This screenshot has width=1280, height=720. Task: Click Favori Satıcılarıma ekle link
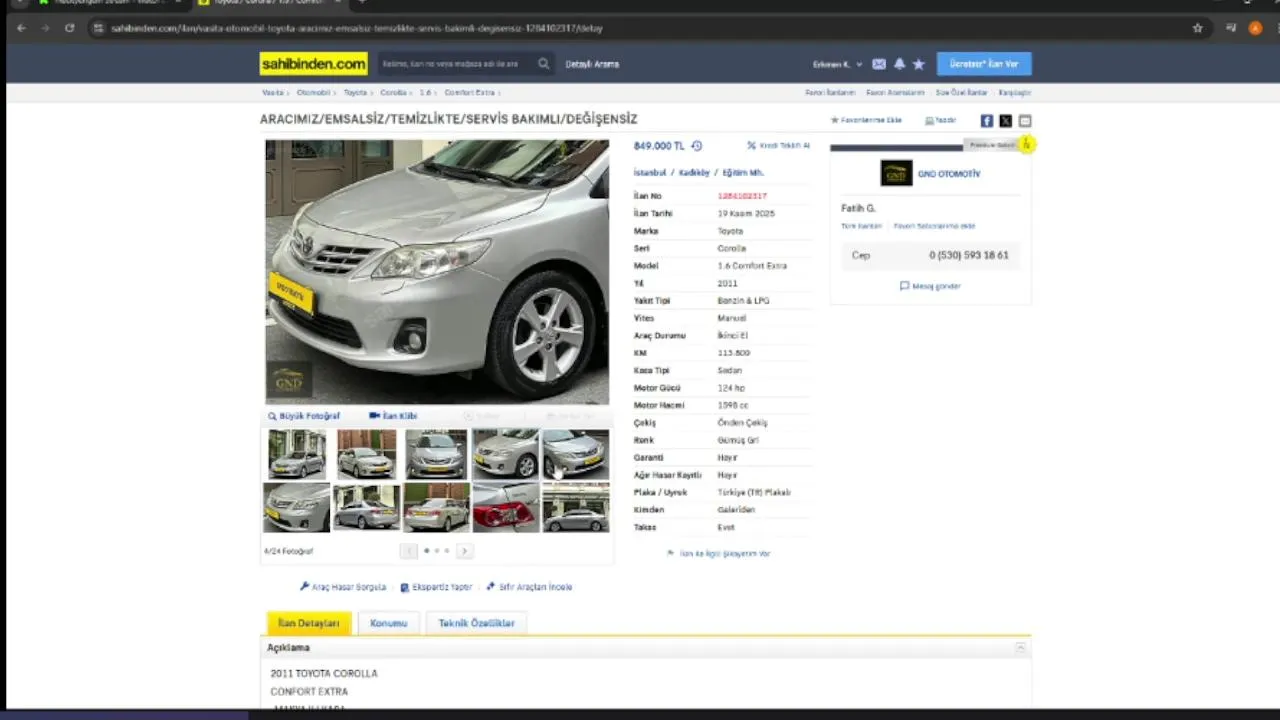coord(934,226)
